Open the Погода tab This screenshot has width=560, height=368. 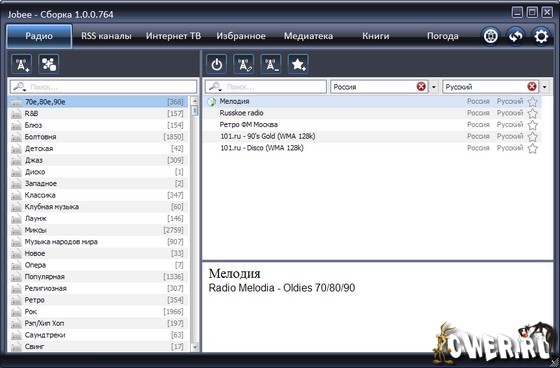coord(442,36)
